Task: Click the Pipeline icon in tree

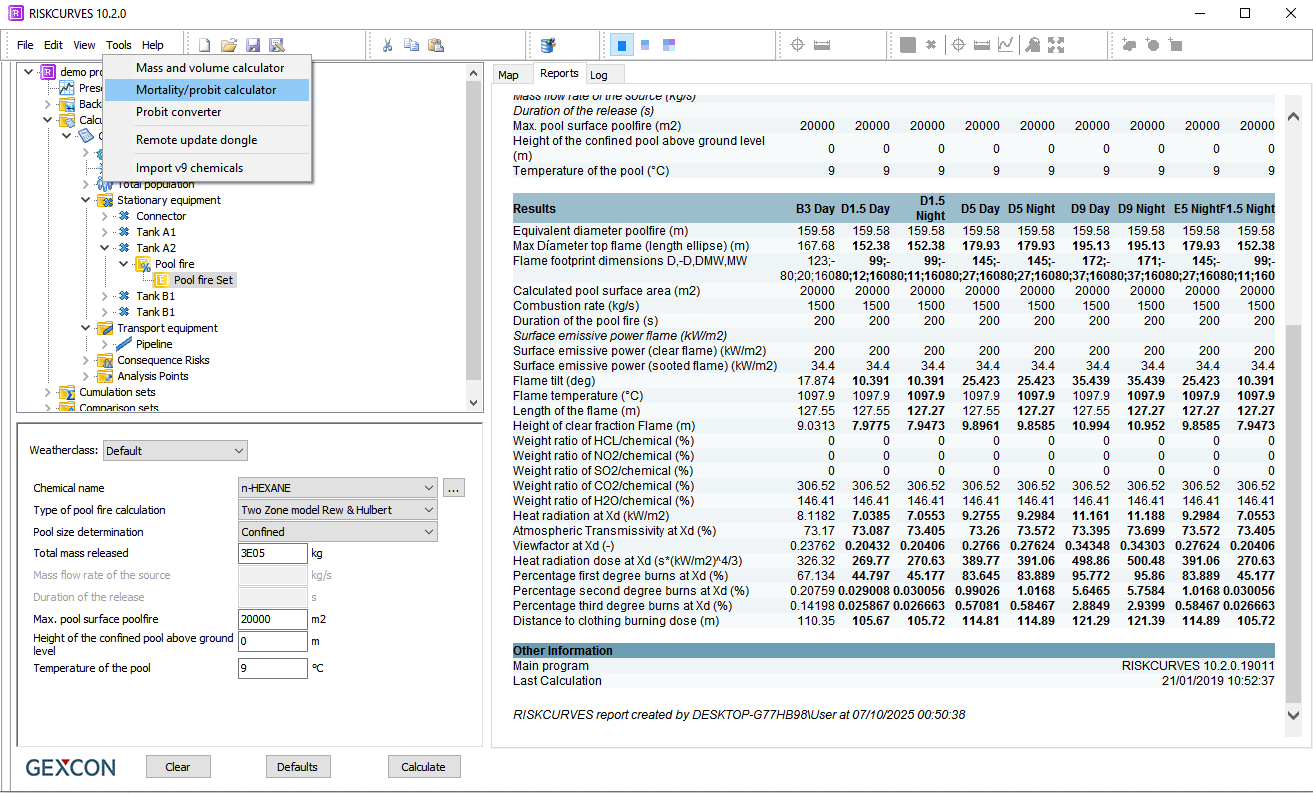Action: 124,344
